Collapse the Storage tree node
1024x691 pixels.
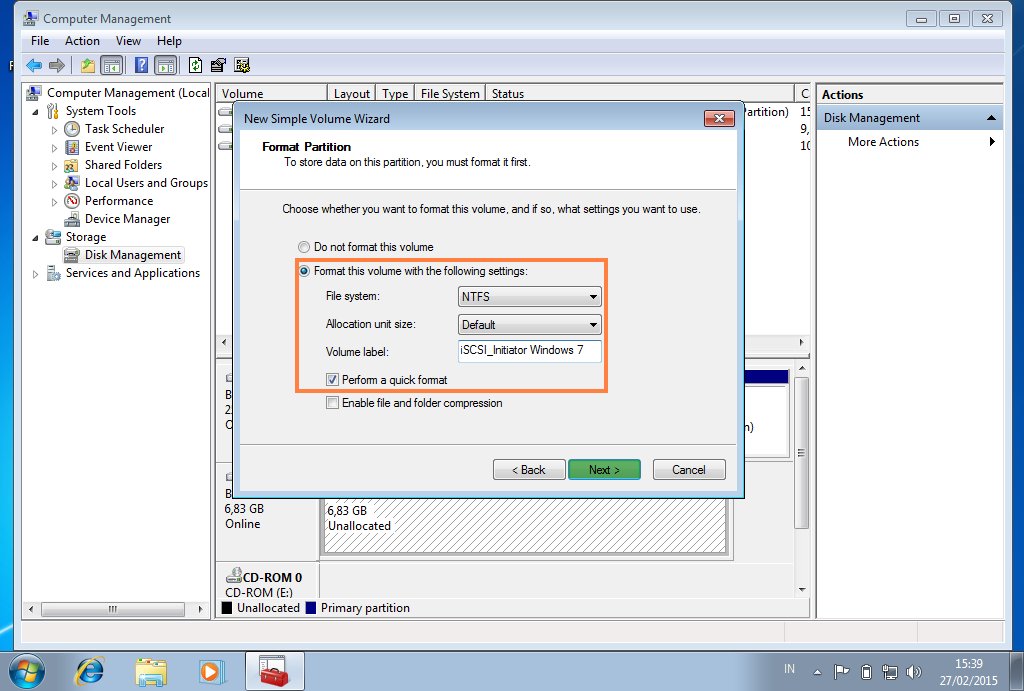point(35,238)
